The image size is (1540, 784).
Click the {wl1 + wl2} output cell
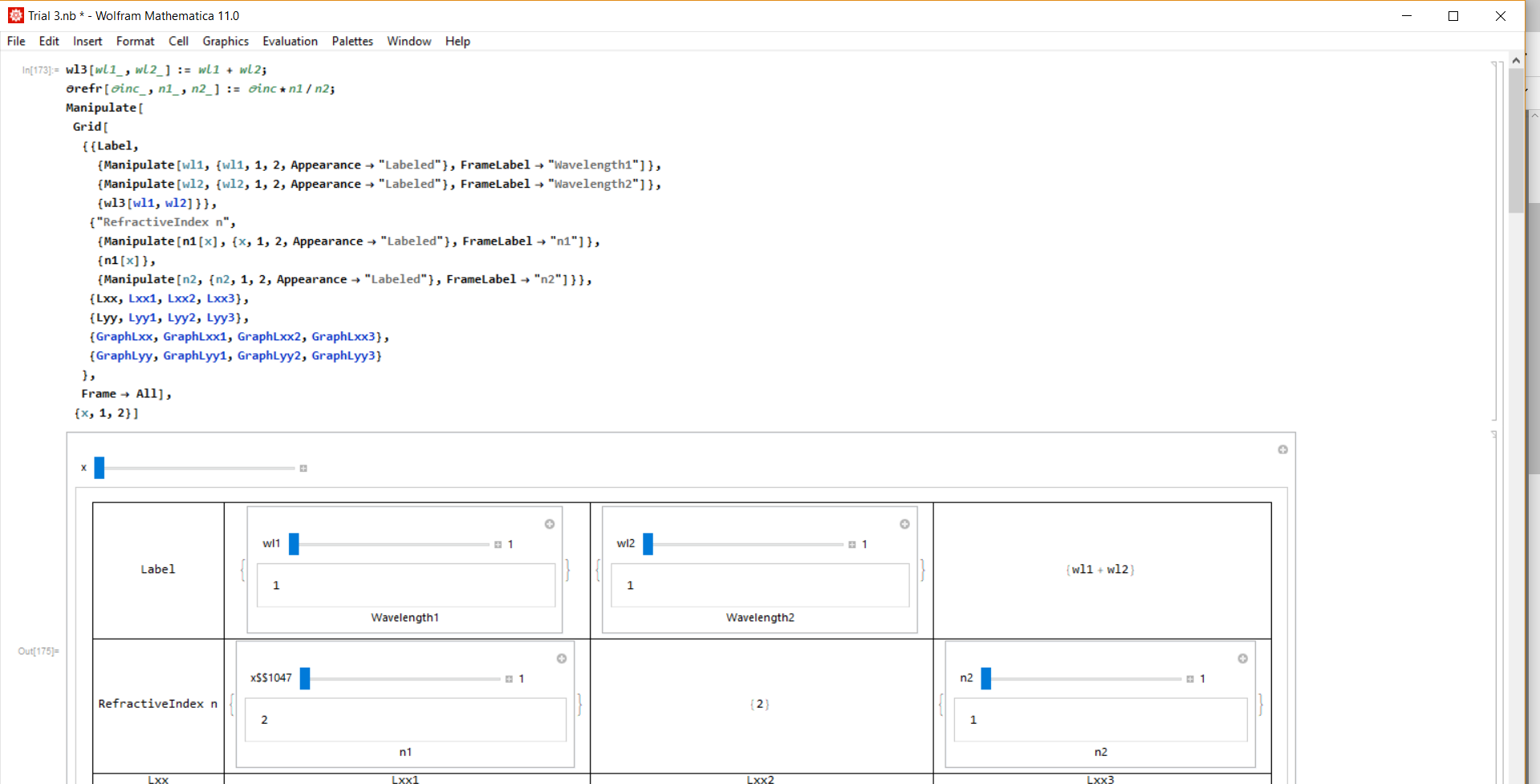pos(1100,570)
